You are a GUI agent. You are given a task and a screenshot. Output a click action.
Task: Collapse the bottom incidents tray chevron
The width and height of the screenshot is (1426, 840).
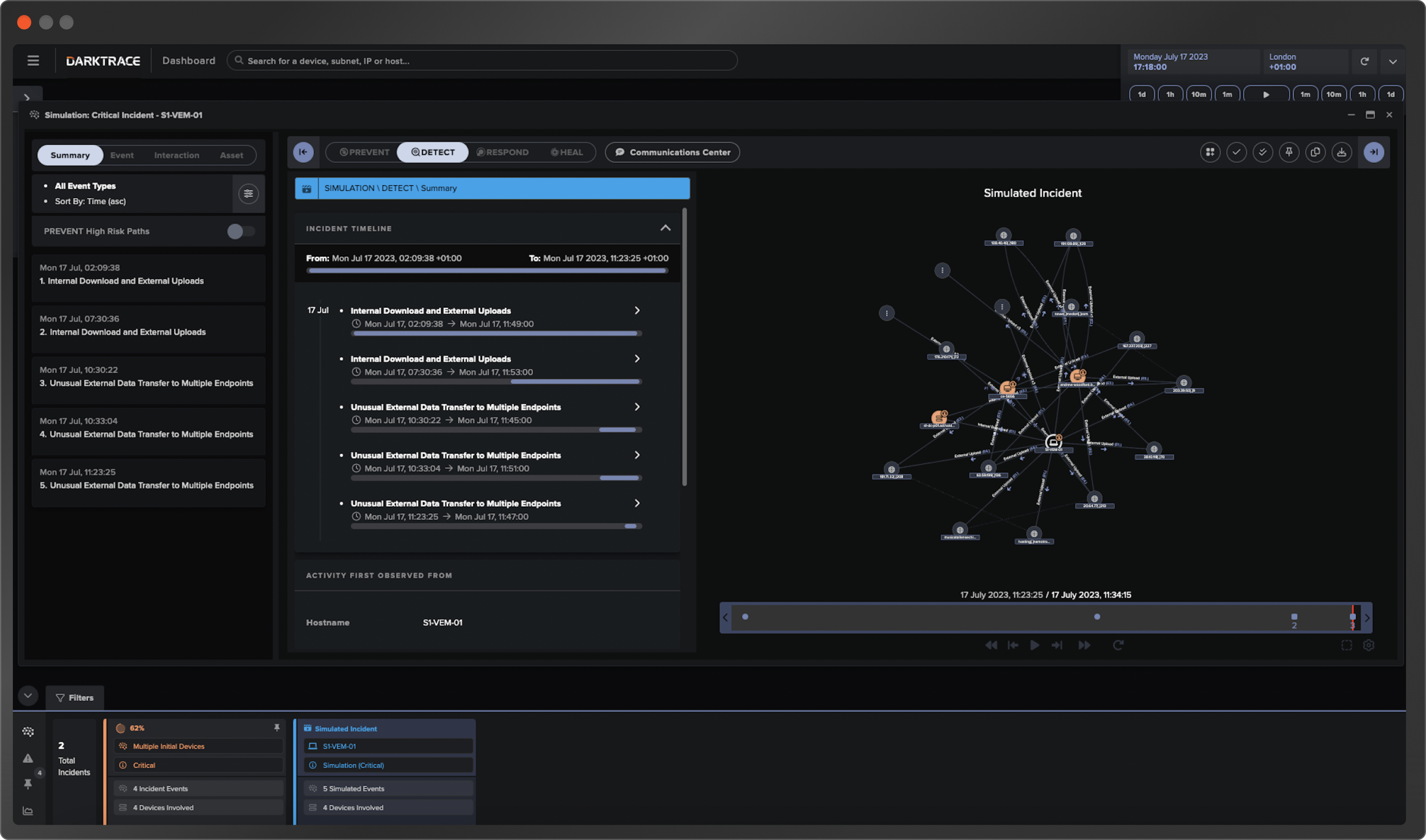pyautogui.click(x=28, y=695)
